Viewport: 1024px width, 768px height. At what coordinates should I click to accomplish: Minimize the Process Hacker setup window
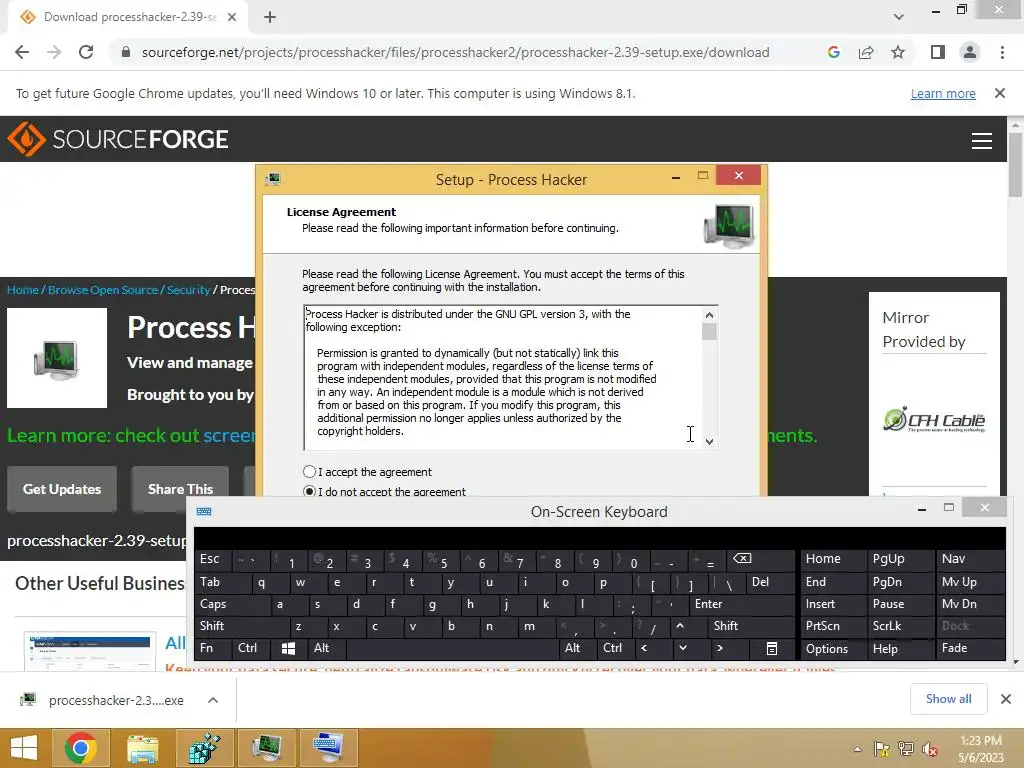click(x=676, y=177)
